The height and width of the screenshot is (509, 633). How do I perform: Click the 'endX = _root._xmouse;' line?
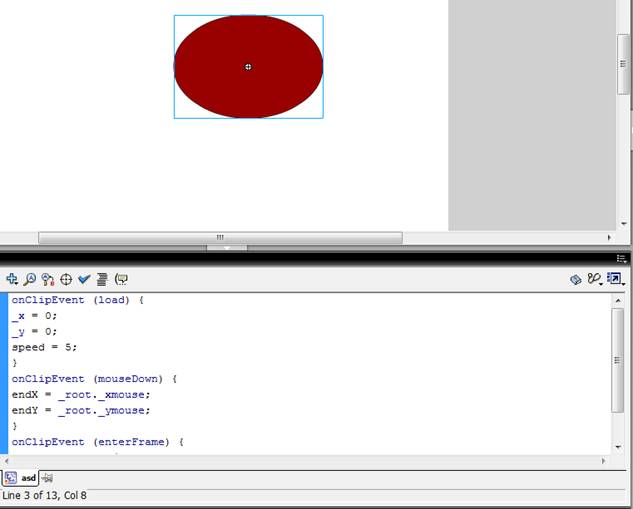(x=81, y=394)
